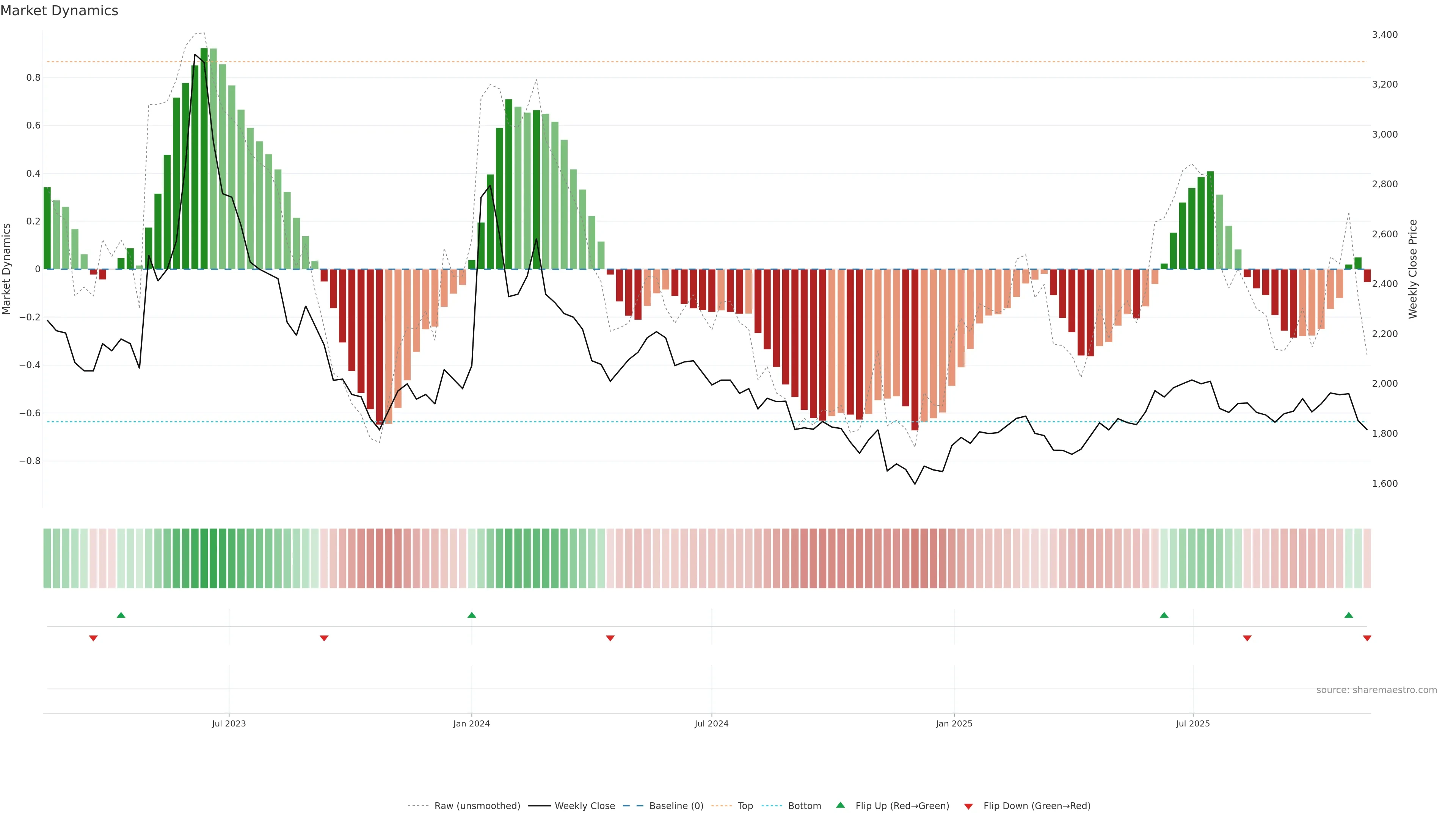Click rightmost green flip-up triangle marker
1456x819 pixels.
[1349, 615]
